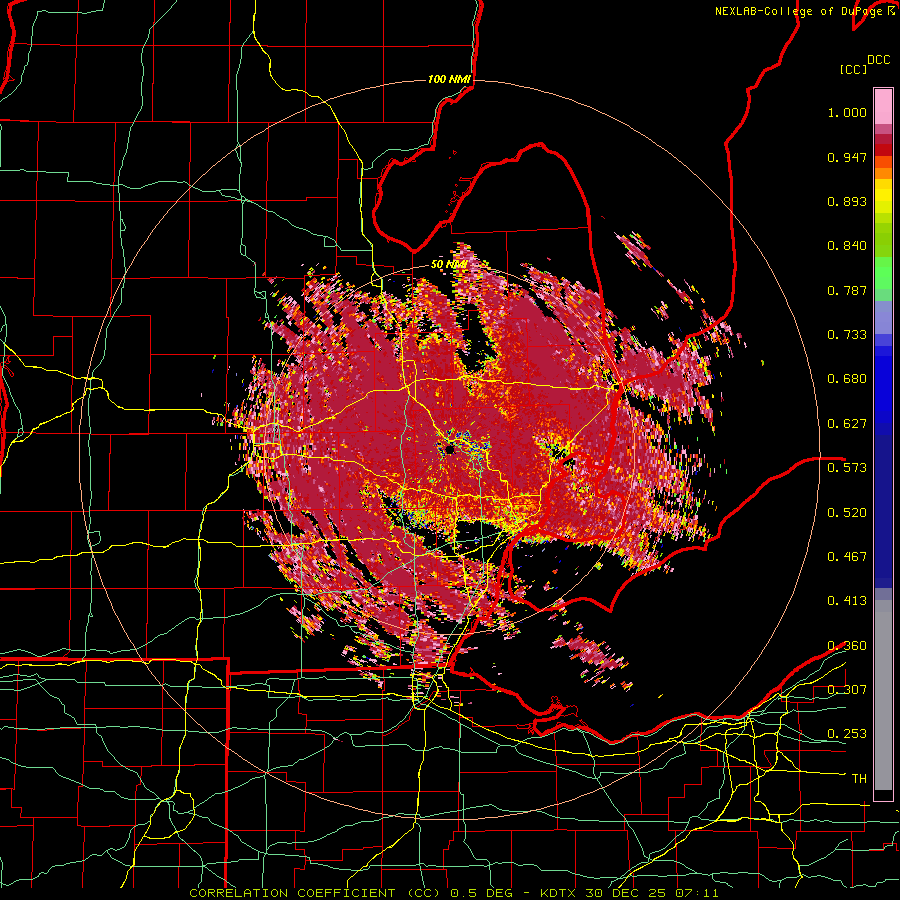Select the 0.253 legend value
The height and width of the screenshot is (900, 900).
(x=847, y=734)
